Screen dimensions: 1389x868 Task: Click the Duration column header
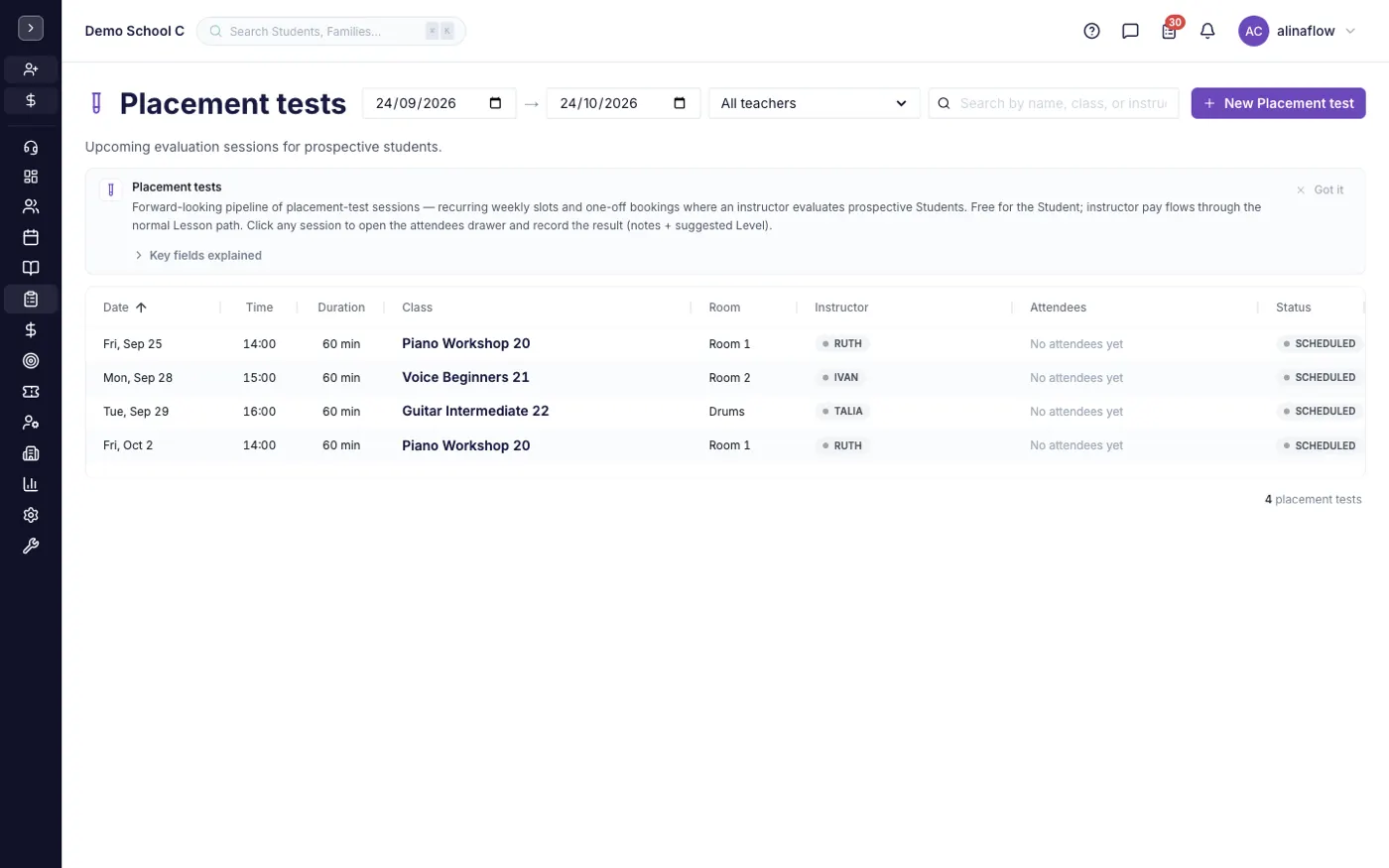click(341, 308)
